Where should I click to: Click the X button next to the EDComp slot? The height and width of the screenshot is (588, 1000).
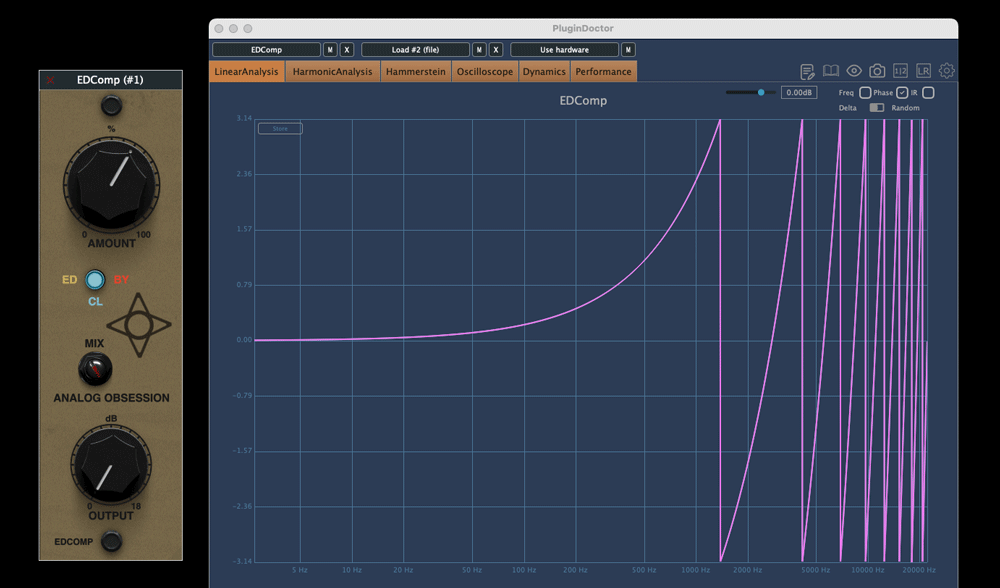[x=346, y=50]
